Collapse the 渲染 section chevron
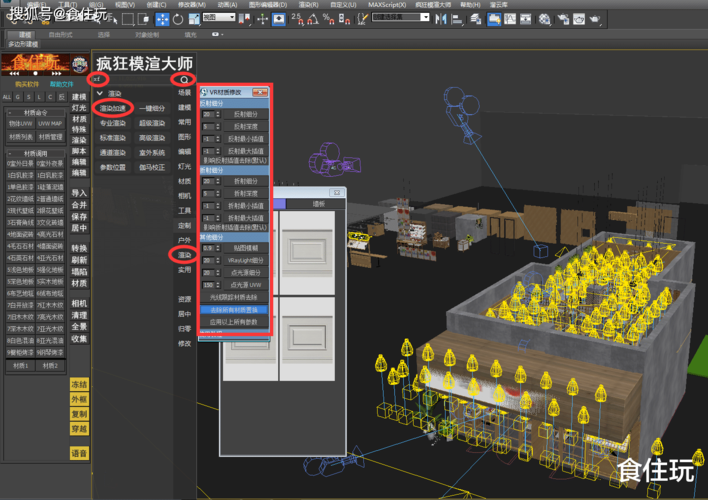The width and height of the screenshot is (708, 500). click(x=99, y=93)
